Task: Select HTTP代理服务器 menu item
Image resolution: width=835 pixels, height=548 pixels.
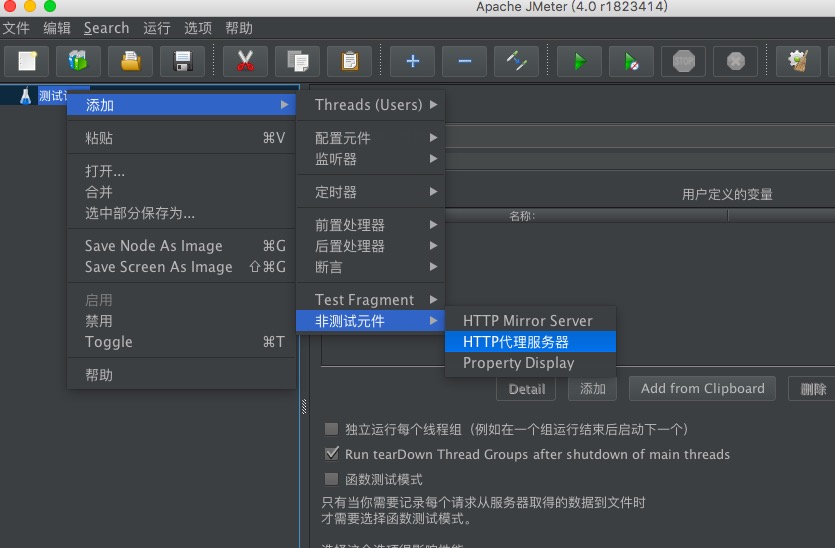Action: click(530, 342)
